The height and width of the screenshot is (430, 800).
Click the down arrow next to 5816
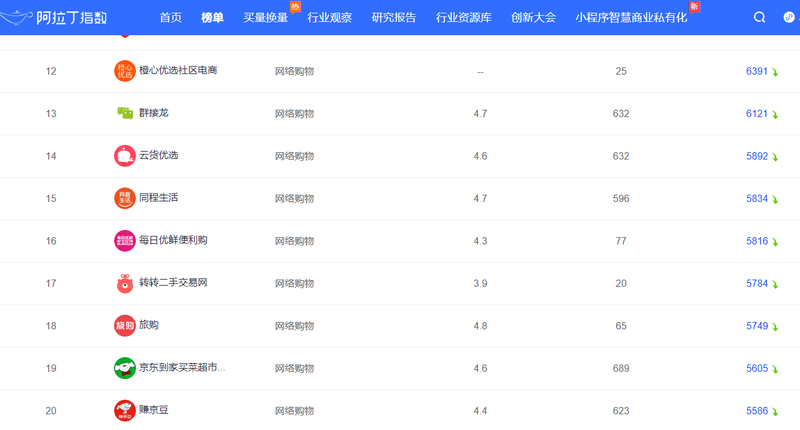[x=774, y=242]
